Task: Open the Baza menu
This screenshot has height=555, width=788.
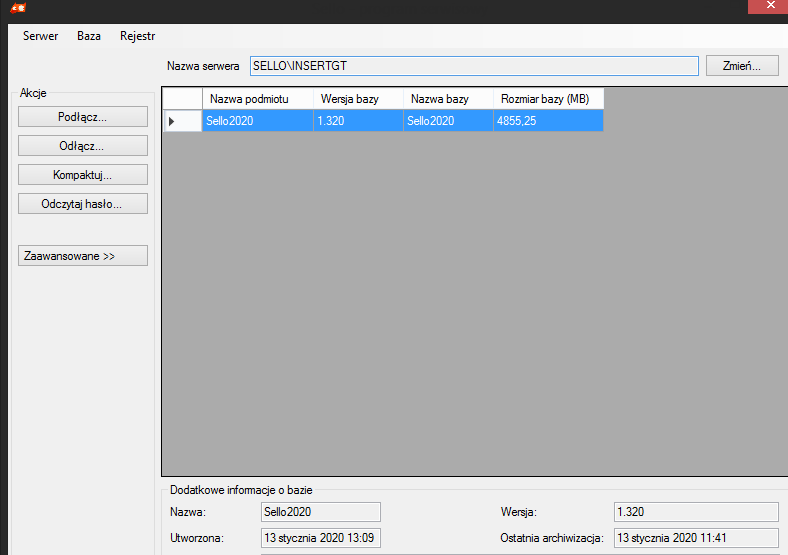Action: pos(89,36)
